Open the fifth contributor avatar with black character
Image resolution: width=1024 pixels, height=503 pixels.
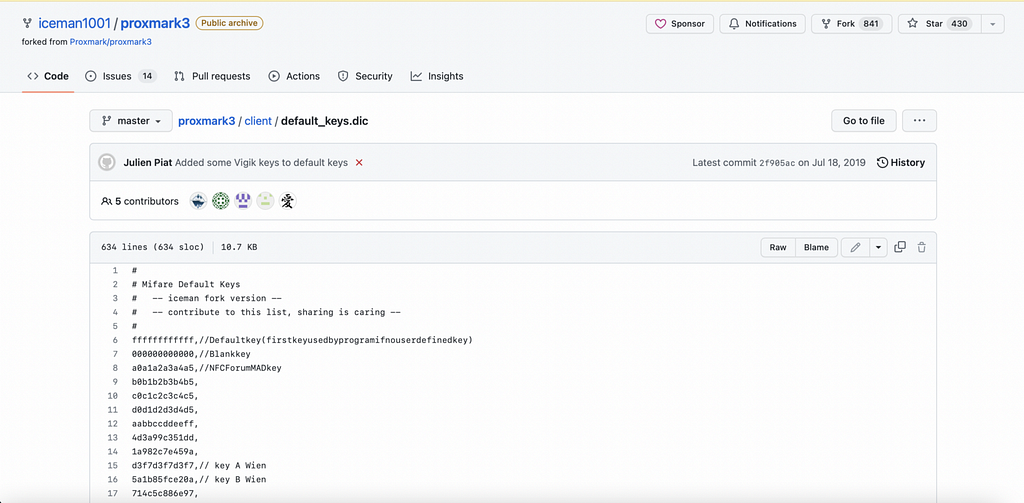coord(287,201)
